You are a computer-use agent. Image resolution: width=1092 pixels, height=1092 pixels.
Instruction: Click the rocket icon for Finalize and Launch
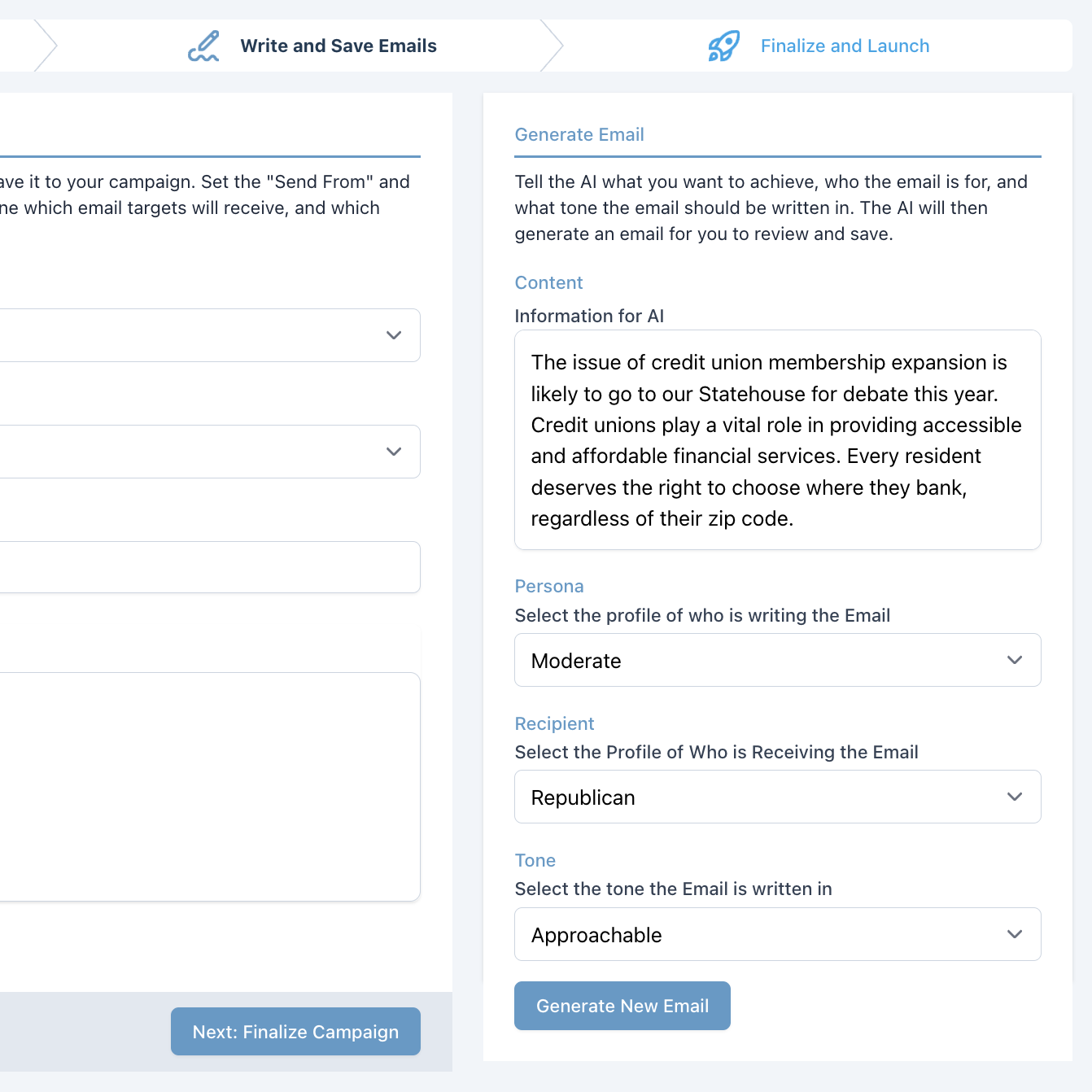[x=723, y=46]
